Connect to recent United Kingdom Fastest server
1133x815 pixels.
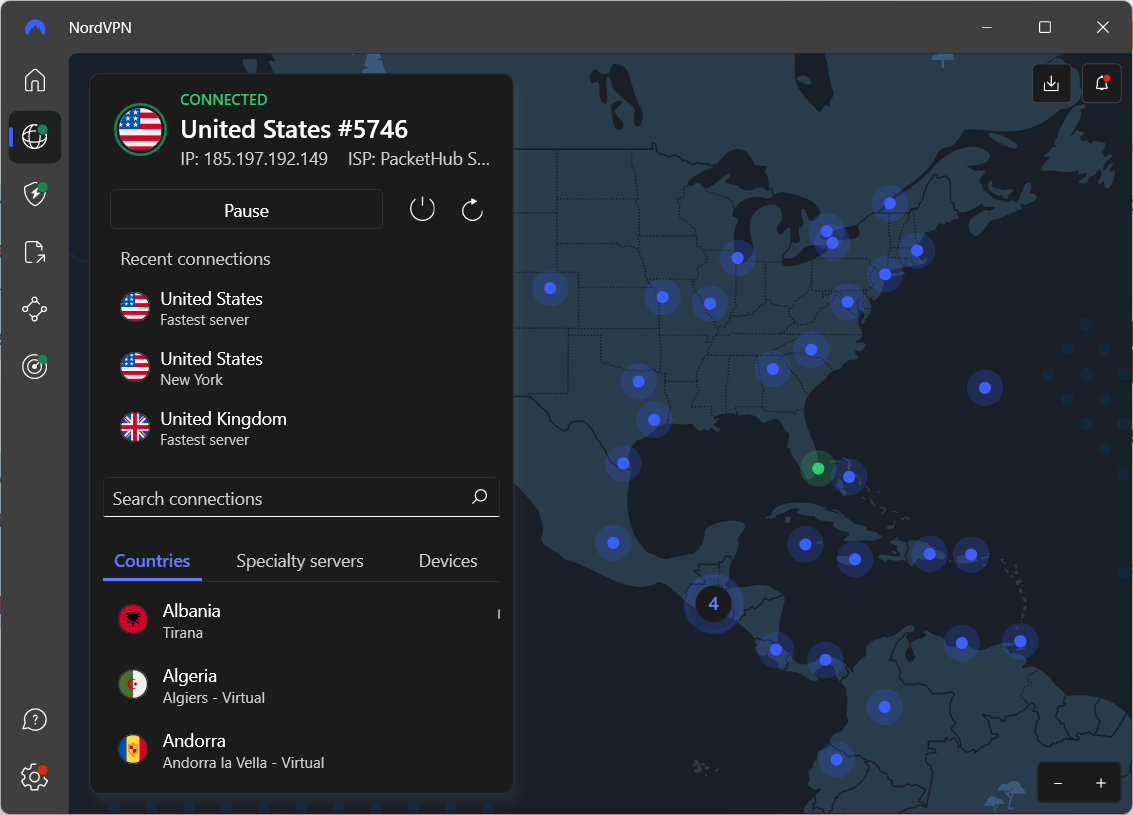(301, 428)
